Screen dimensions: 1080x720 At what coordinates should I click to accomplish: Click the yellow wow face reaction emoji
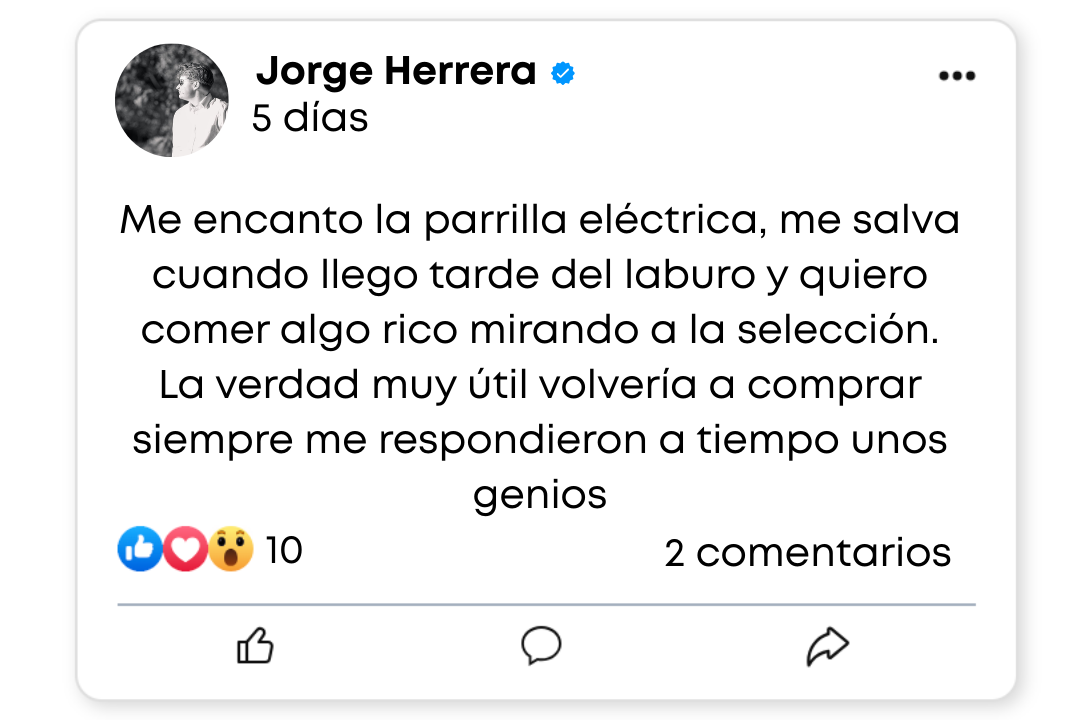click(x=230, y=549)
